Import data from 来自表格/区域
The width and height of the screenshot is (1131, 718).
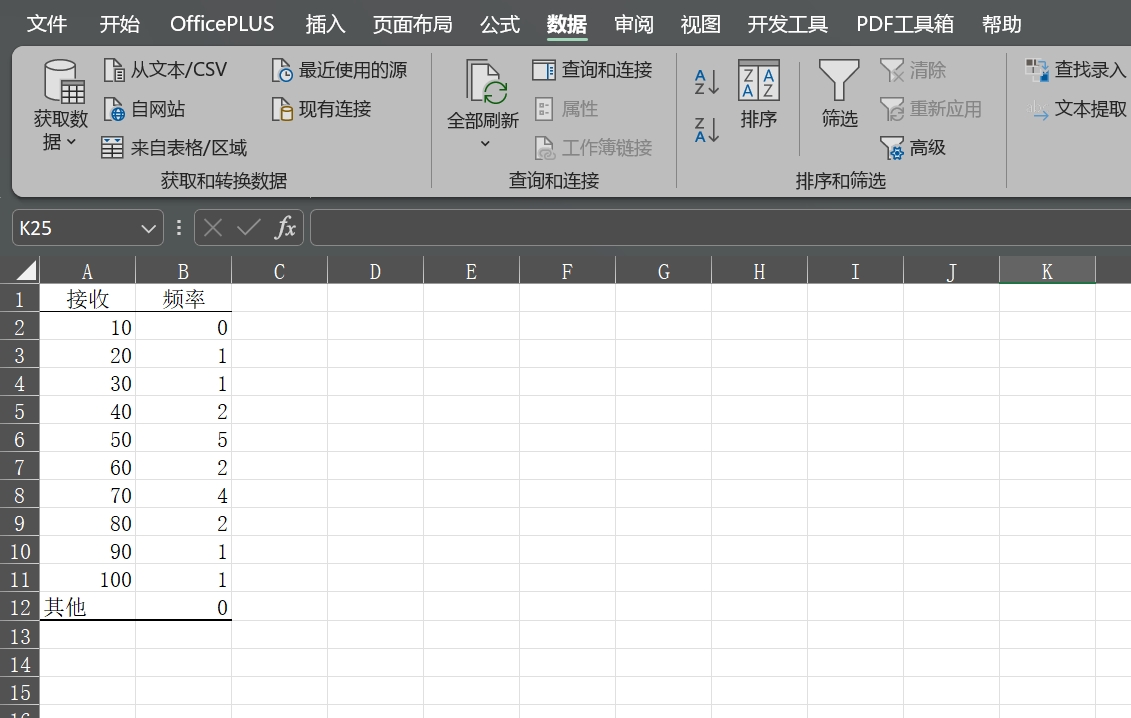pos(174,148)
